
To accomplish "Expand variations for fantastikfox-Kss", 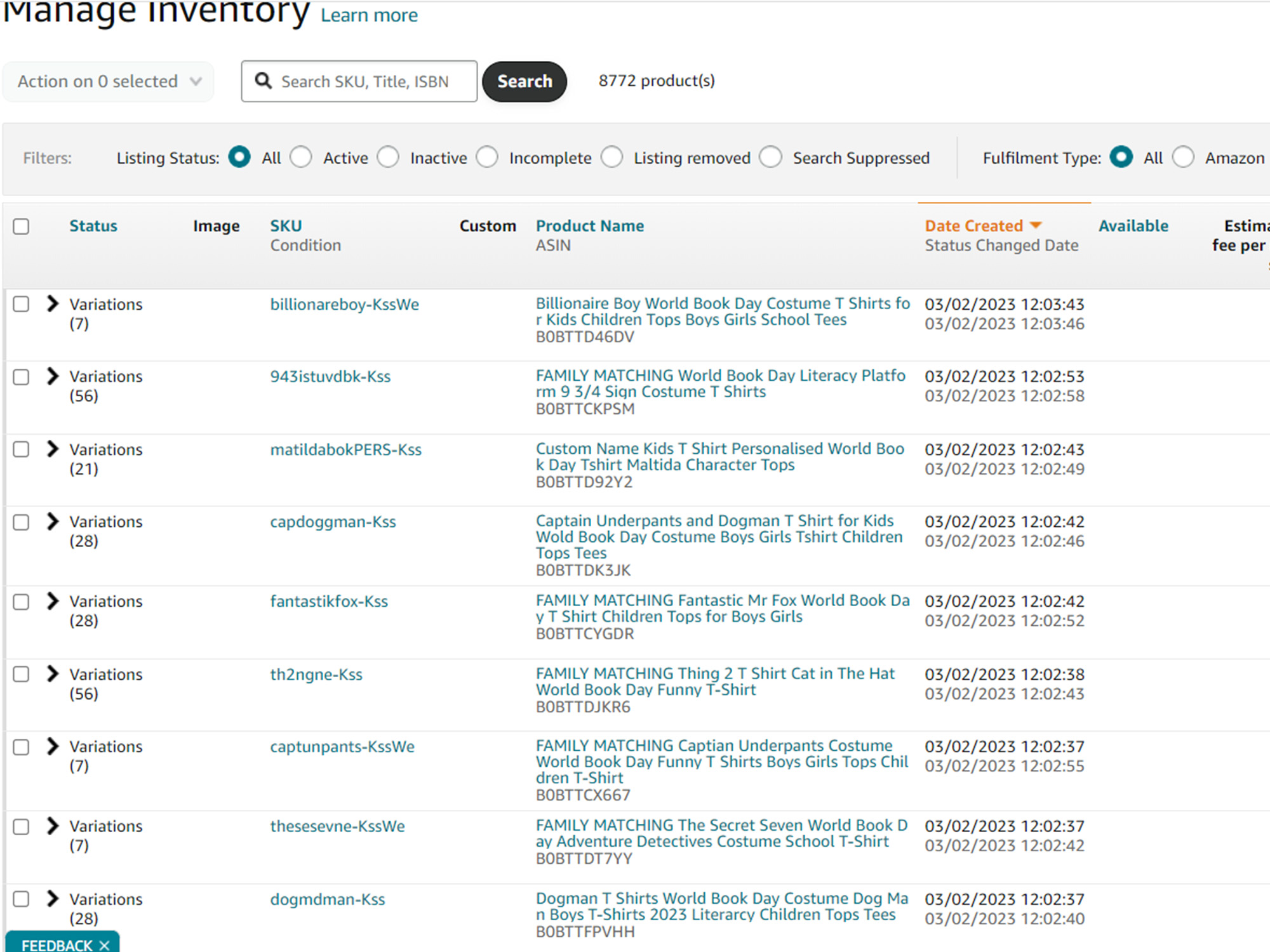I will tap(53, 600).
